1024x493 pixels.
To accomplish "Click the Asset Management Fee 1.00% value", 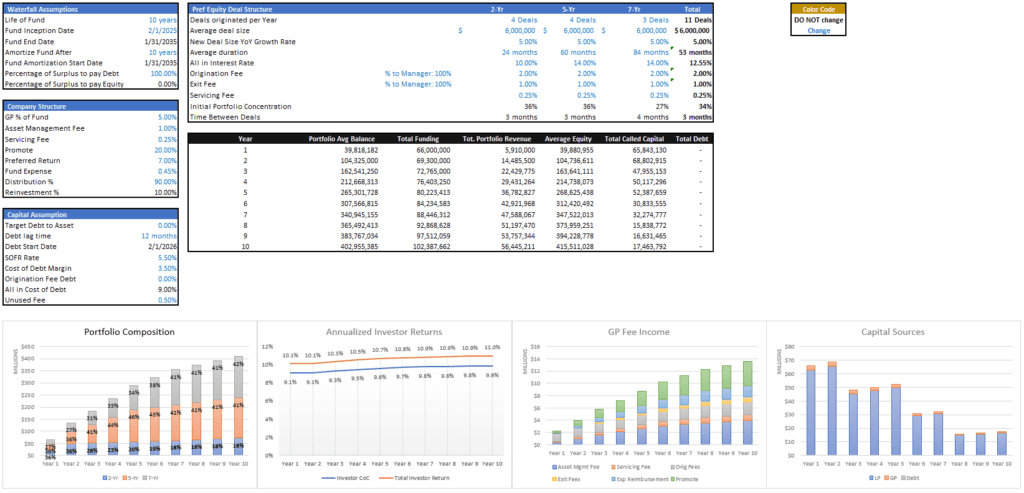I will point(167,129).
